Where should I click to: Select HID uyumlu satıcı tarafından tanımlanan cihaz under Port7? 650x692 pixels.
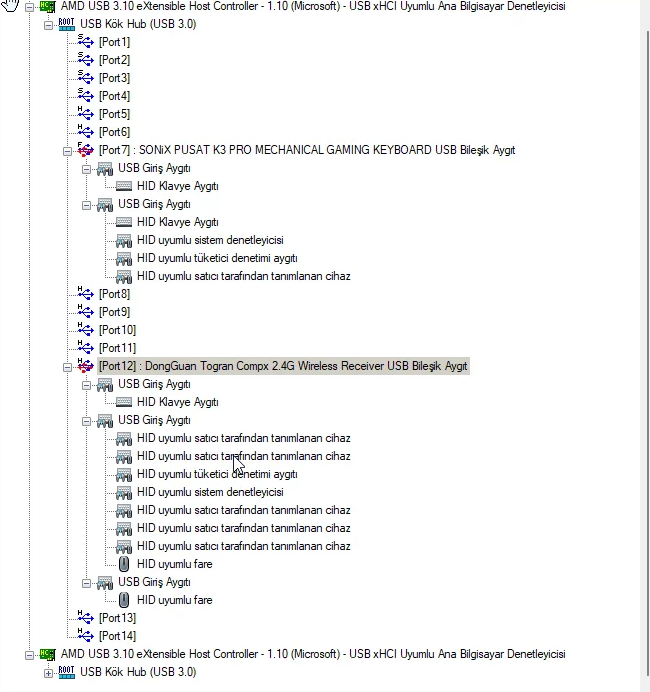coord(244,276)
